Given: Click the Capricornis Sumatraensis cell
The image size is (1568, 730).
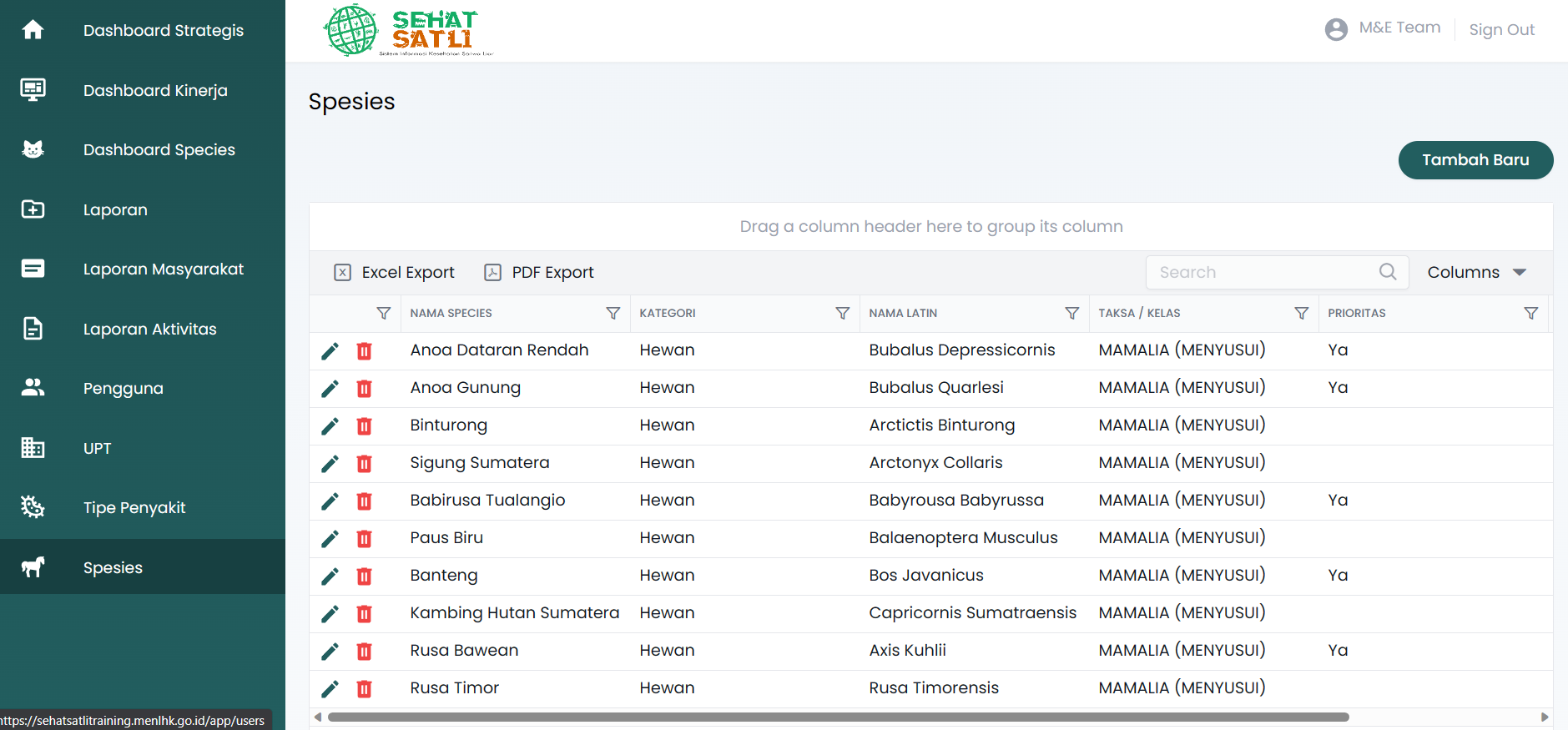Looking at the screenshot, I should tap(973, 613).
